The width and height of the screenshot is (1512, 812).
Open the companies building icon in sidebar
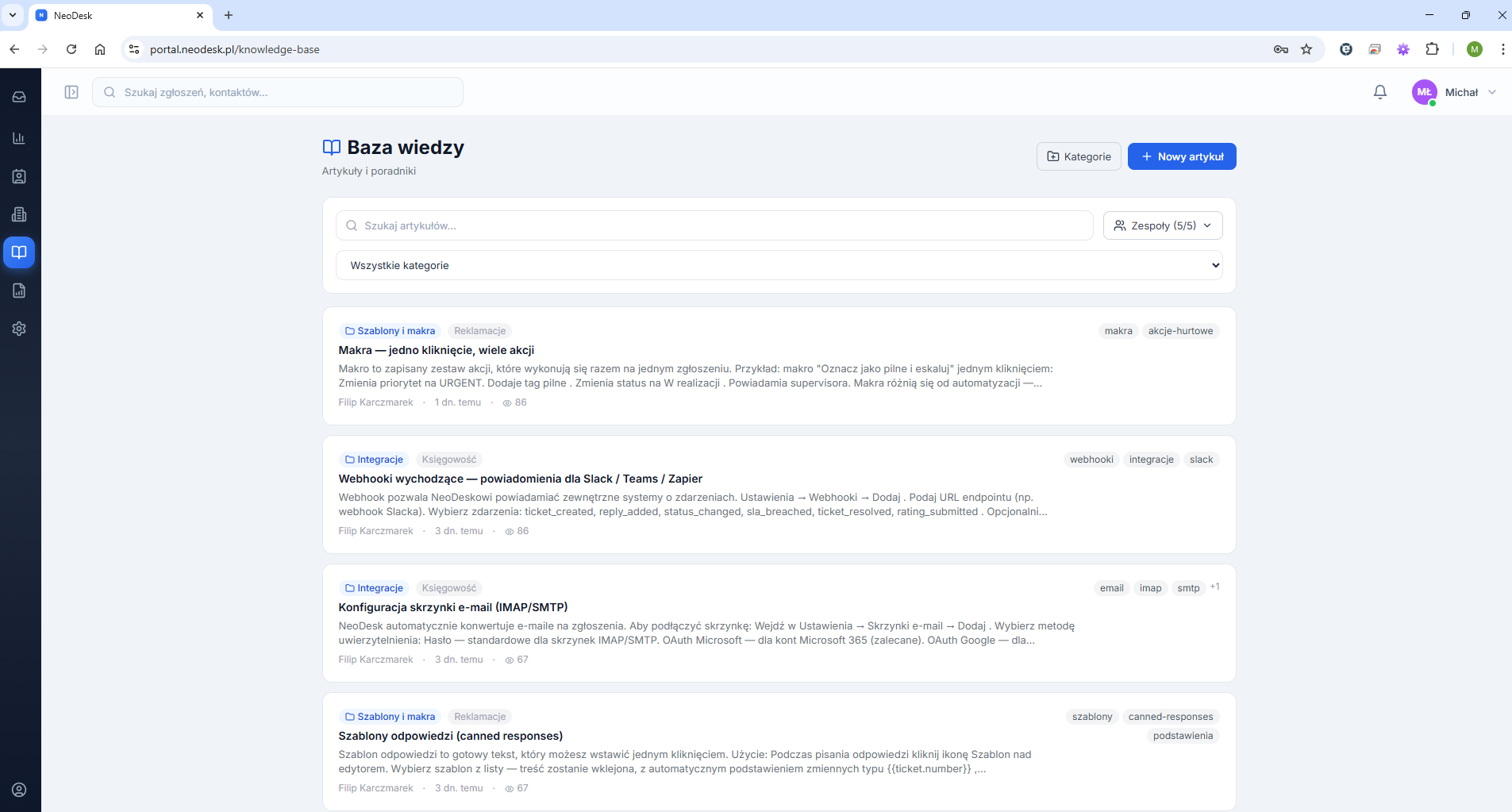click(x=19, y=214)
